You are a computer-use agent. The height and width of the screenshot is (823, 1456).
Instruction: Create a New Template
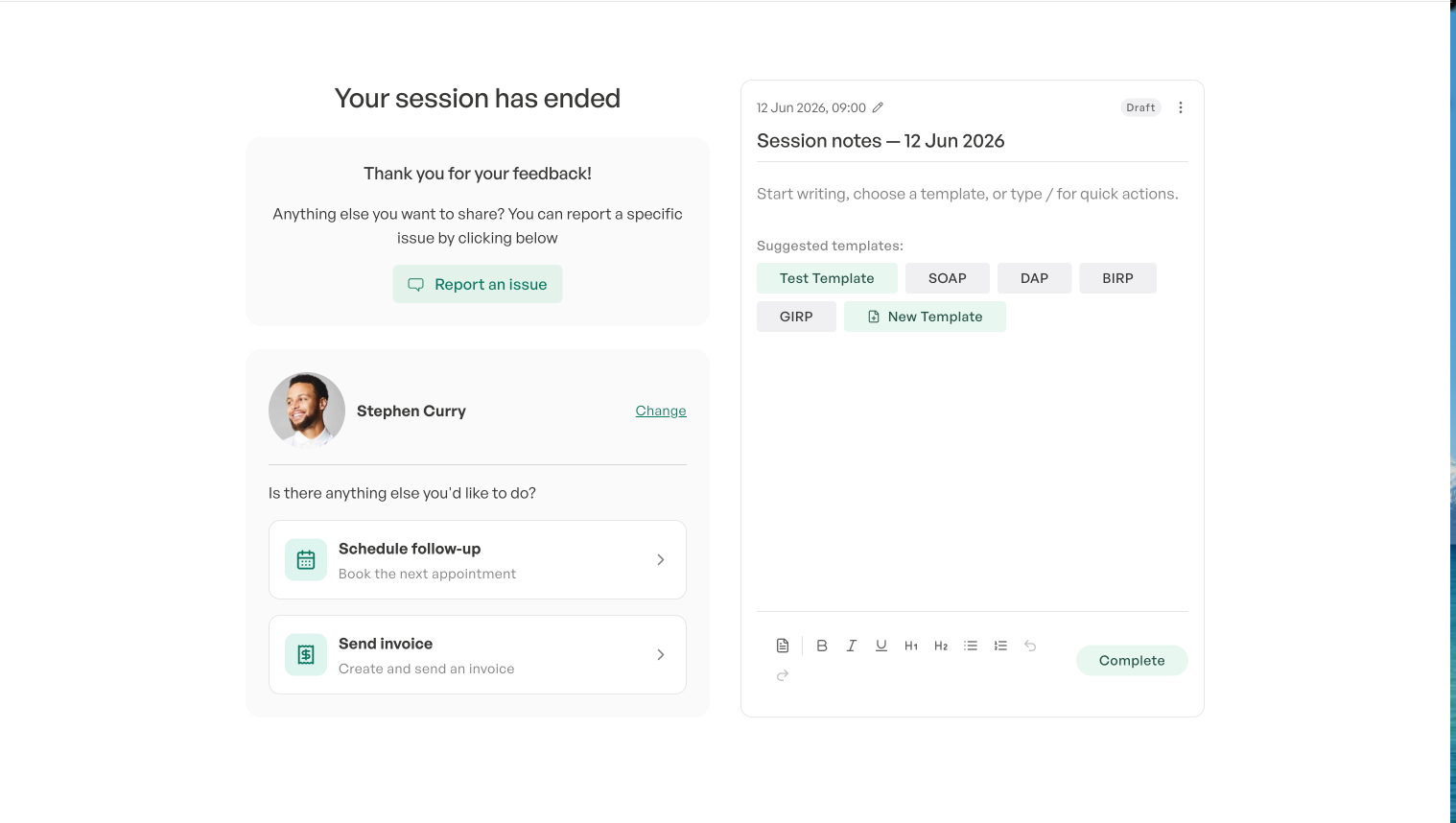(x=925, y=317)
